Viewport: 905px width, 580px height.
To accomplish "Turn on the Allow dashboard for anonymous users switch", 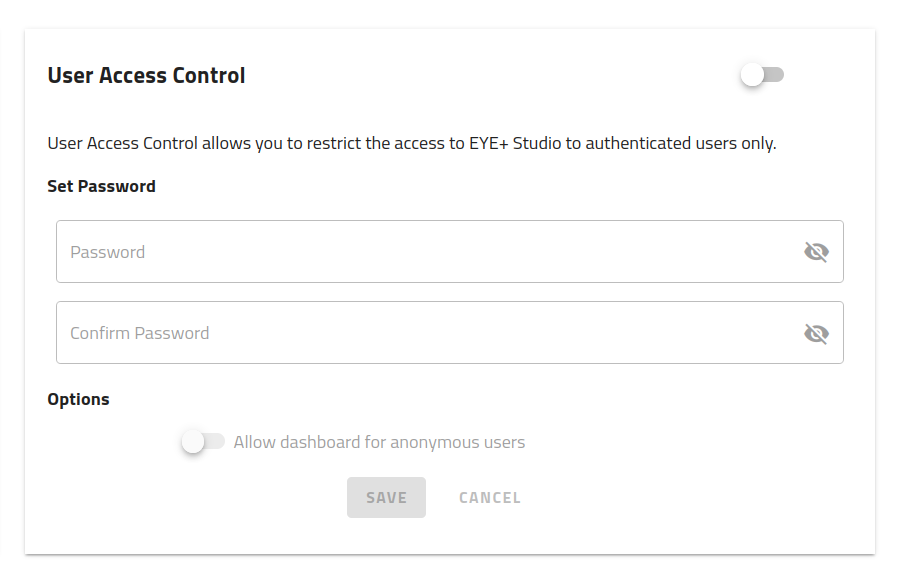I will [x=205, y=441].
